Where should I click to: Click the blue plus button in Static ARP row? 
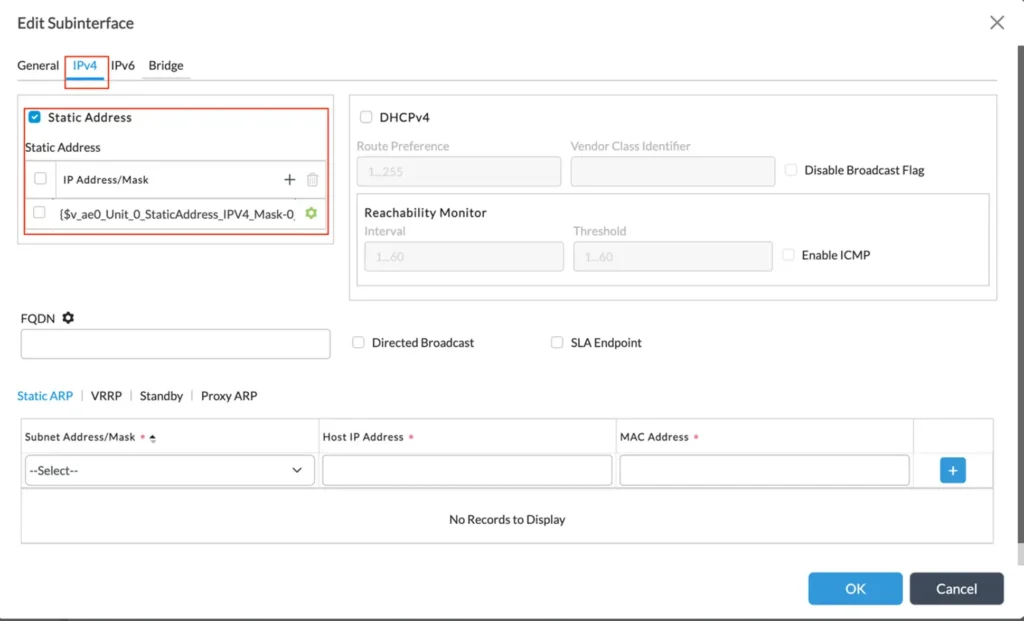[952, 470]
